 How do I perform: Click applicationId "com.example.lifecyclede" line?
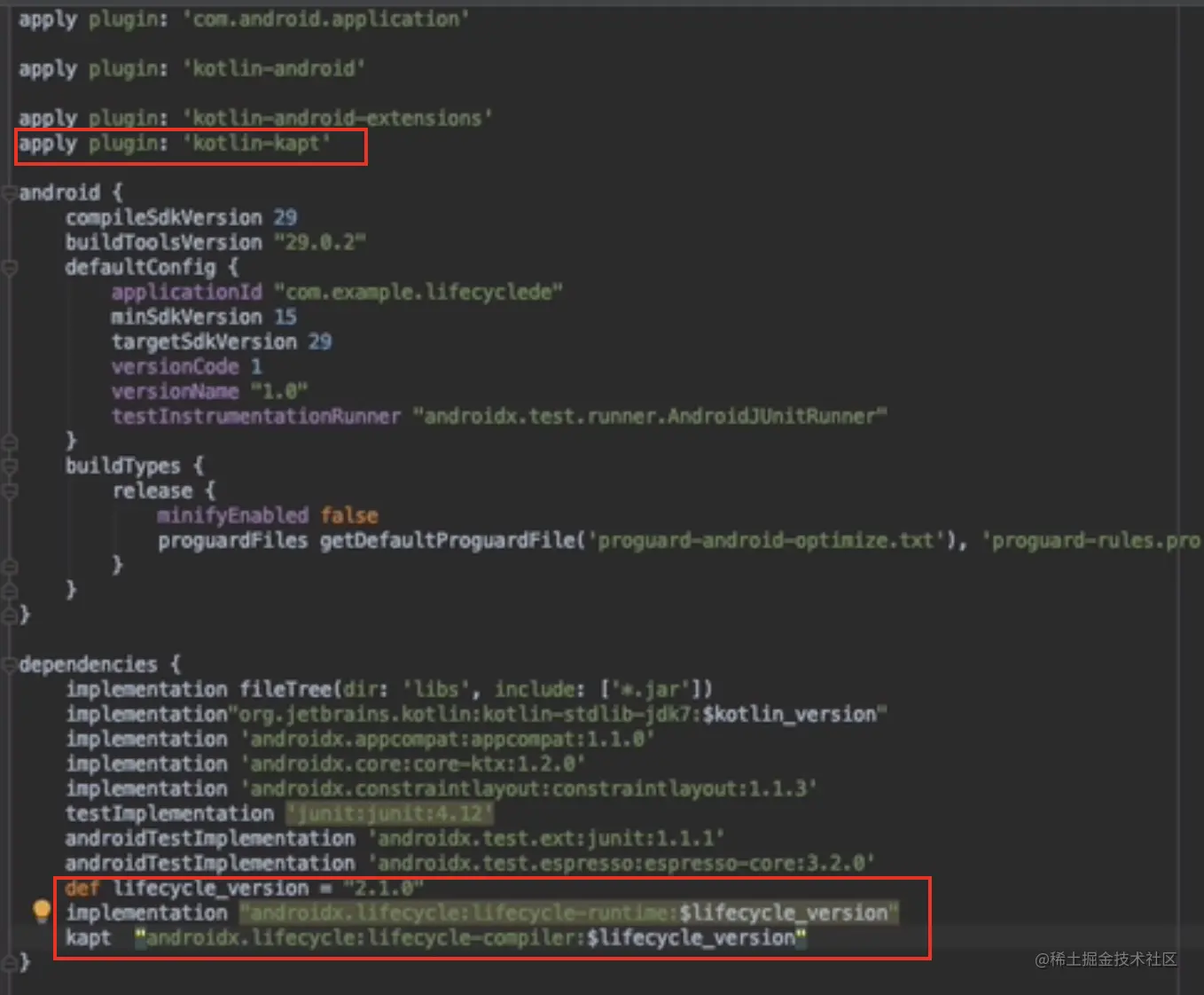(337, 292)
